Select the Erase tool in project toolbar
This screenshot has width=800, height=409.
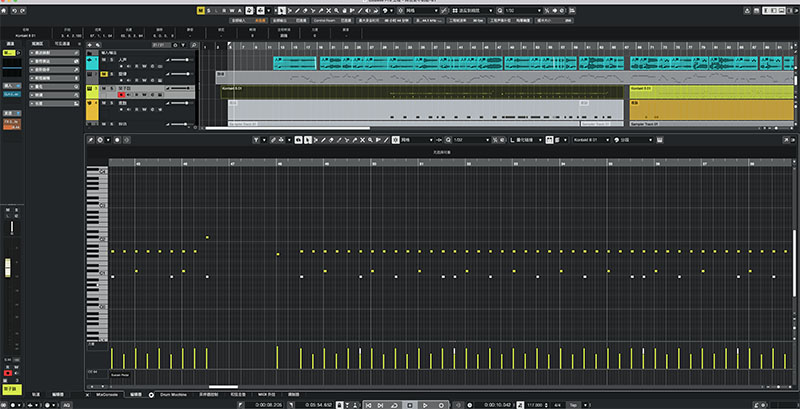[305, 10]
